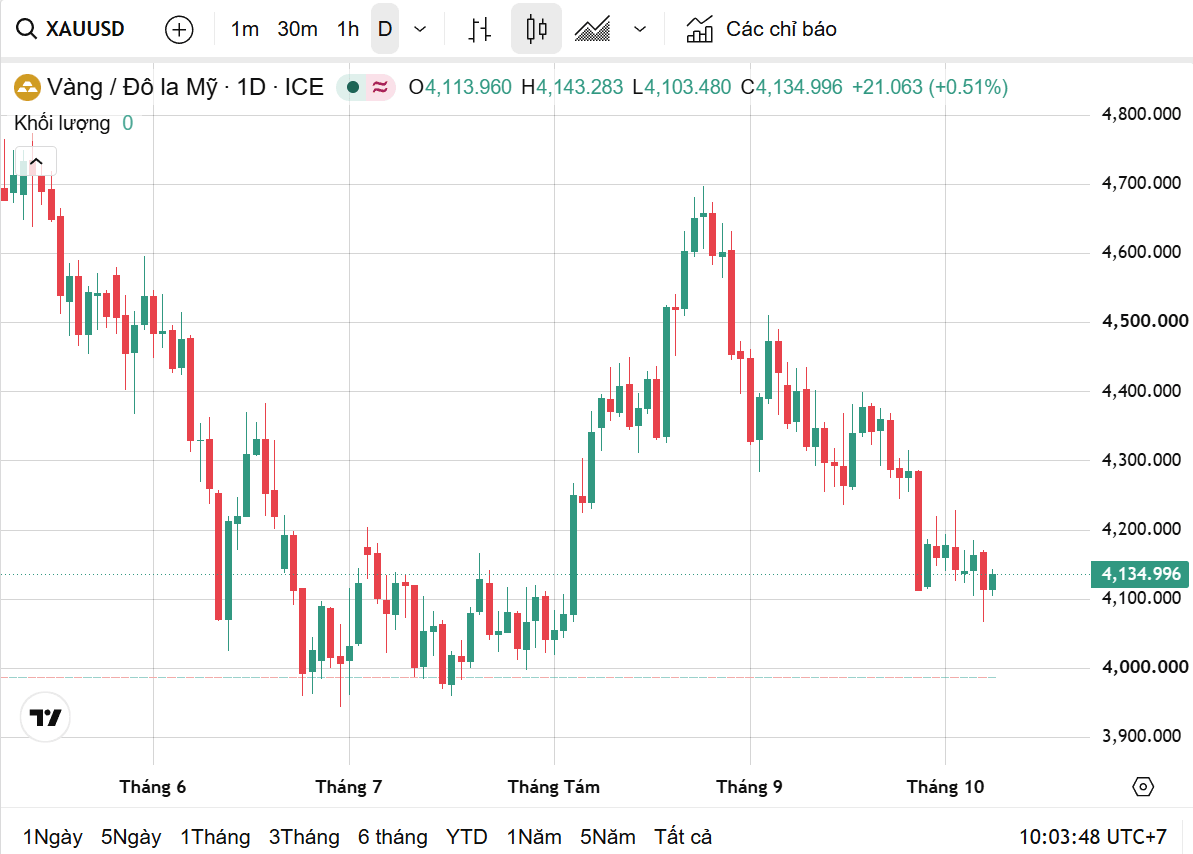This screenshot has width=1193, height=854.
Task: Click the Vàng / Đô la Mỹ title
Action: point(132,88)
